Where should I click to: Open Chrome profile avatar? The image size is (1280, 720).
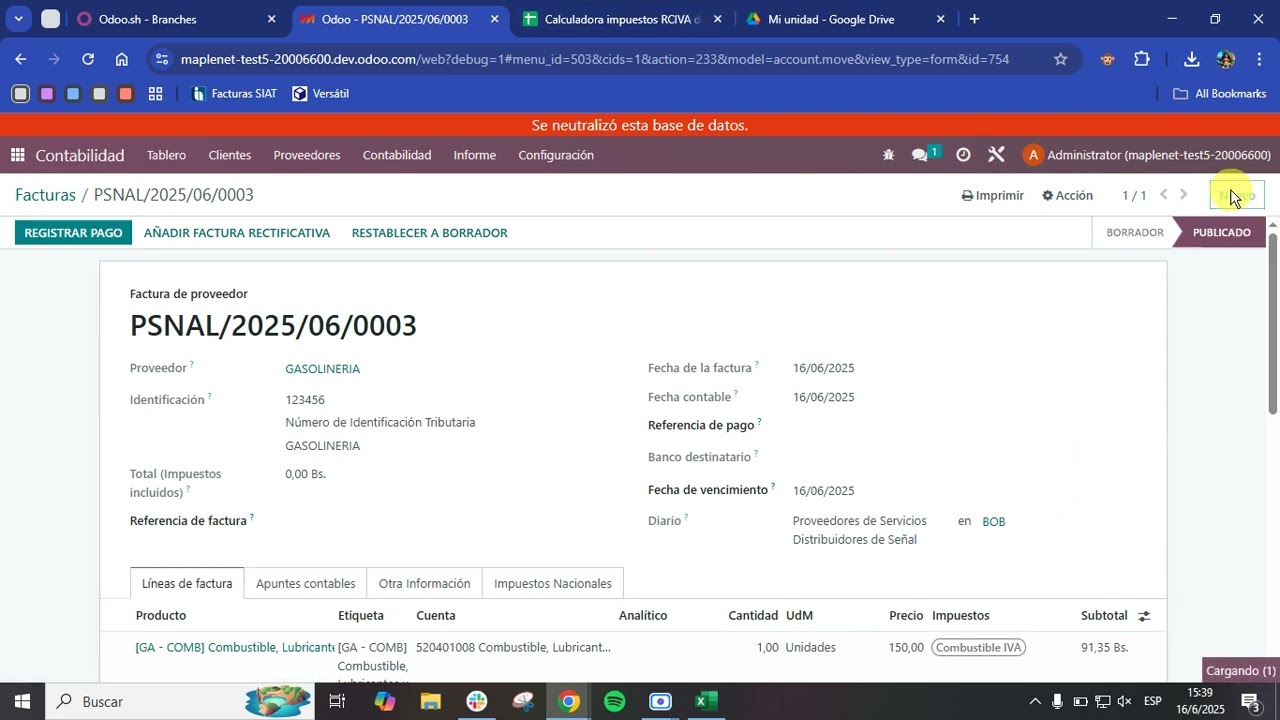pos(1225,59)
